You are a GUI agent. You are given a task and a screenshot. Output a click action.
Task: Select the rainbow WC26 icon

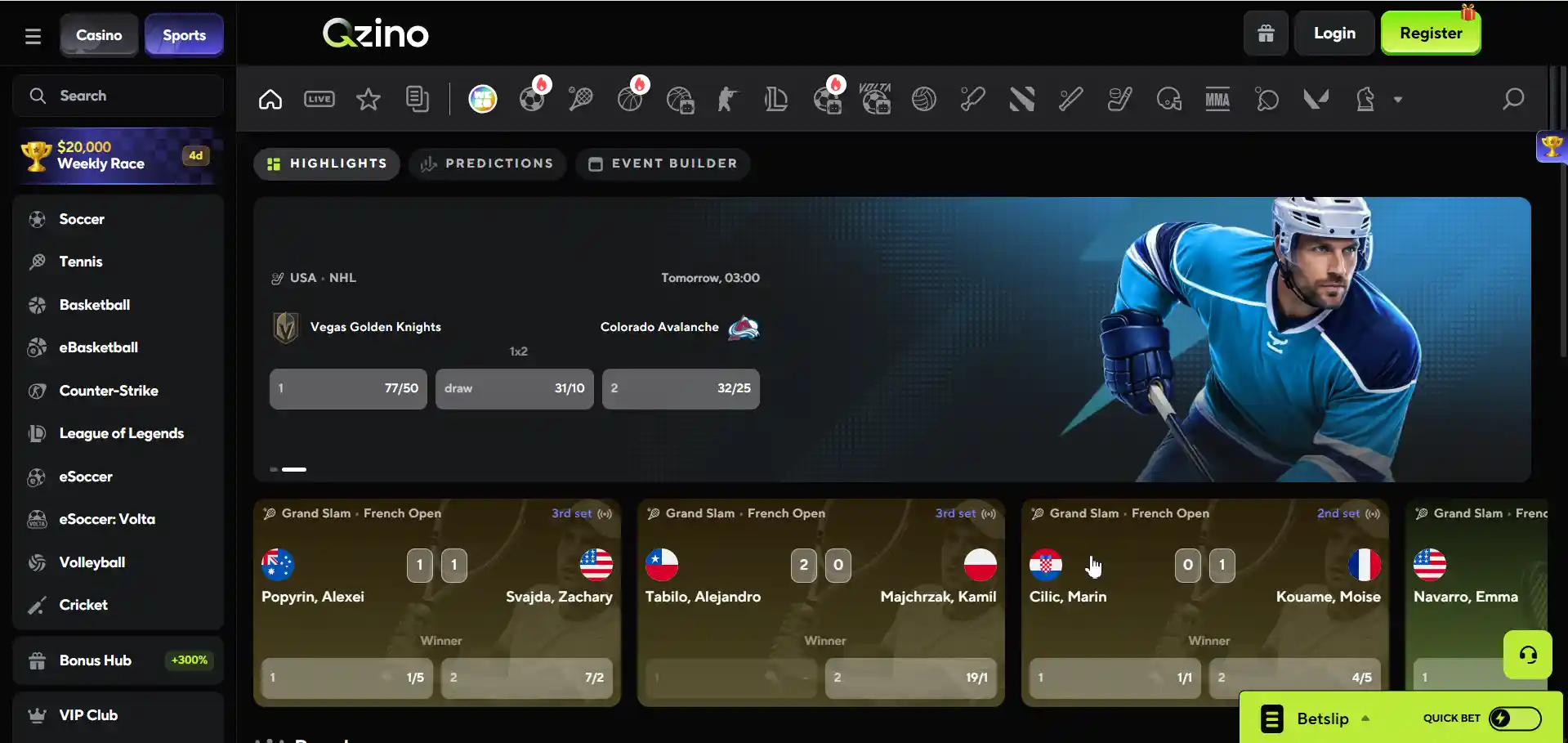coord(483,100)
